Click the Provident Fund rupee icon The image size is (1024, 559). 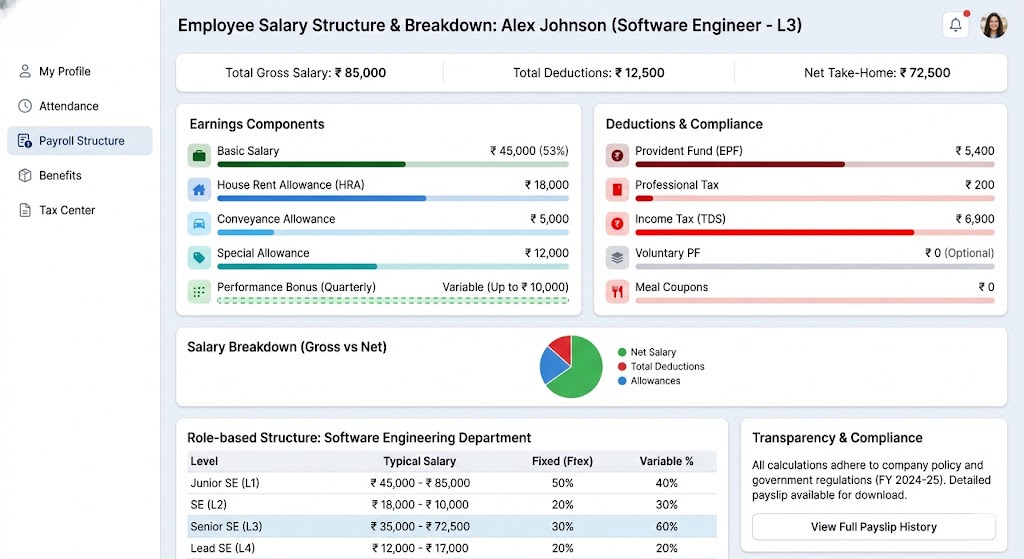(617, 155)
